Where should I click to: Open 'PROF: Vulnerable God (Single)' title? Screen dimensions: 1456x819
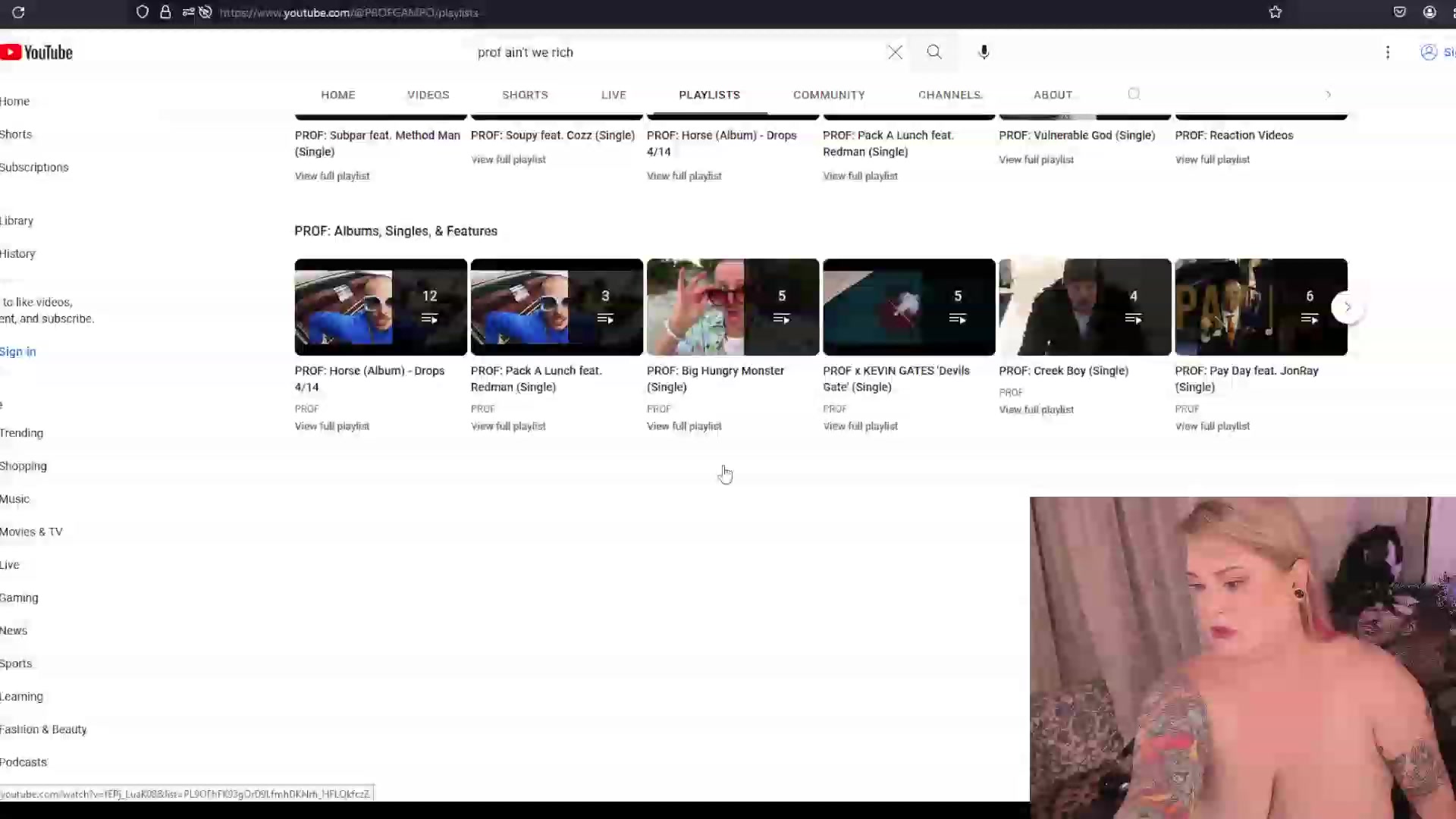point(1077,136)
